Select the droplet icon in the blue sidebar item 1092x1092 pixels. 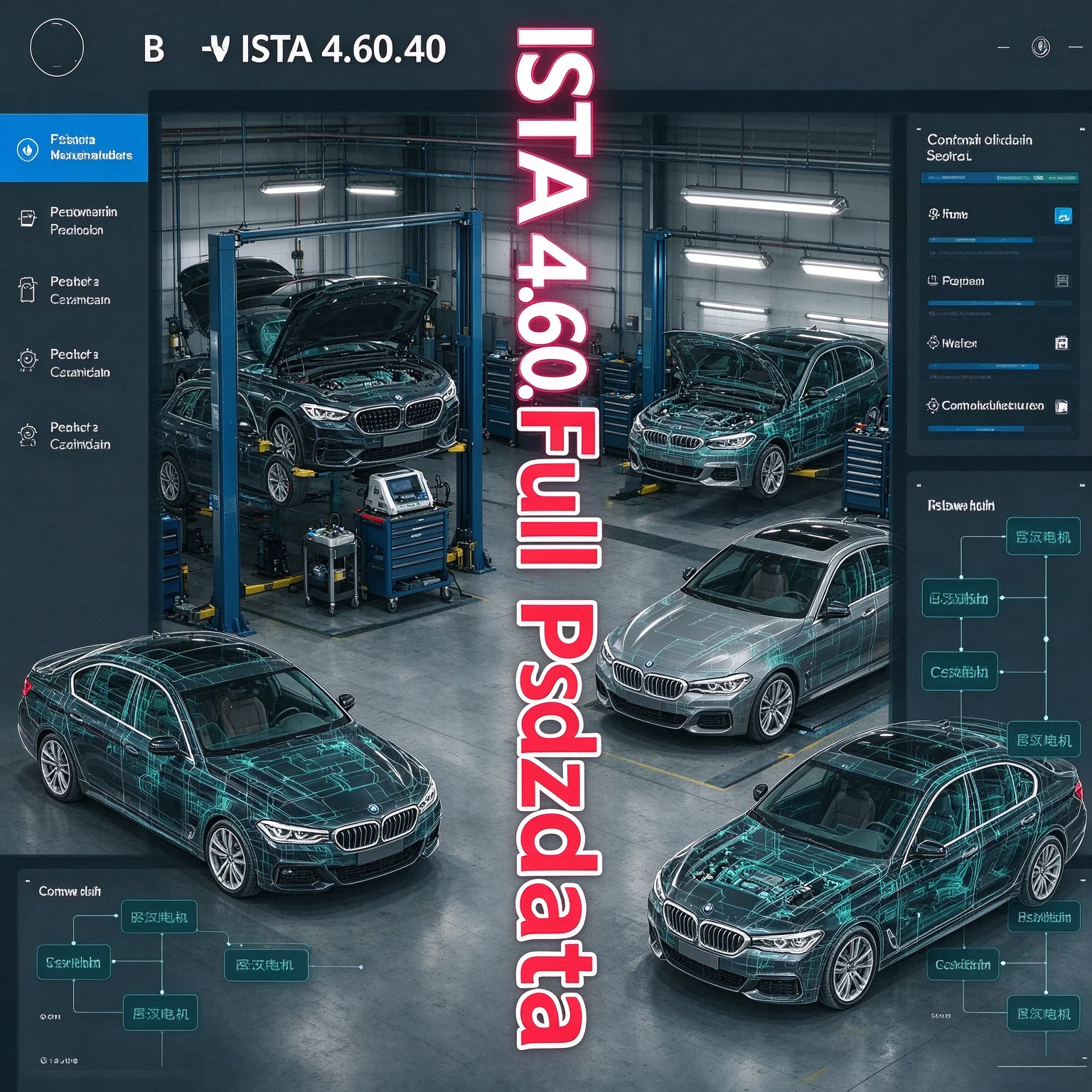(28, 149)
